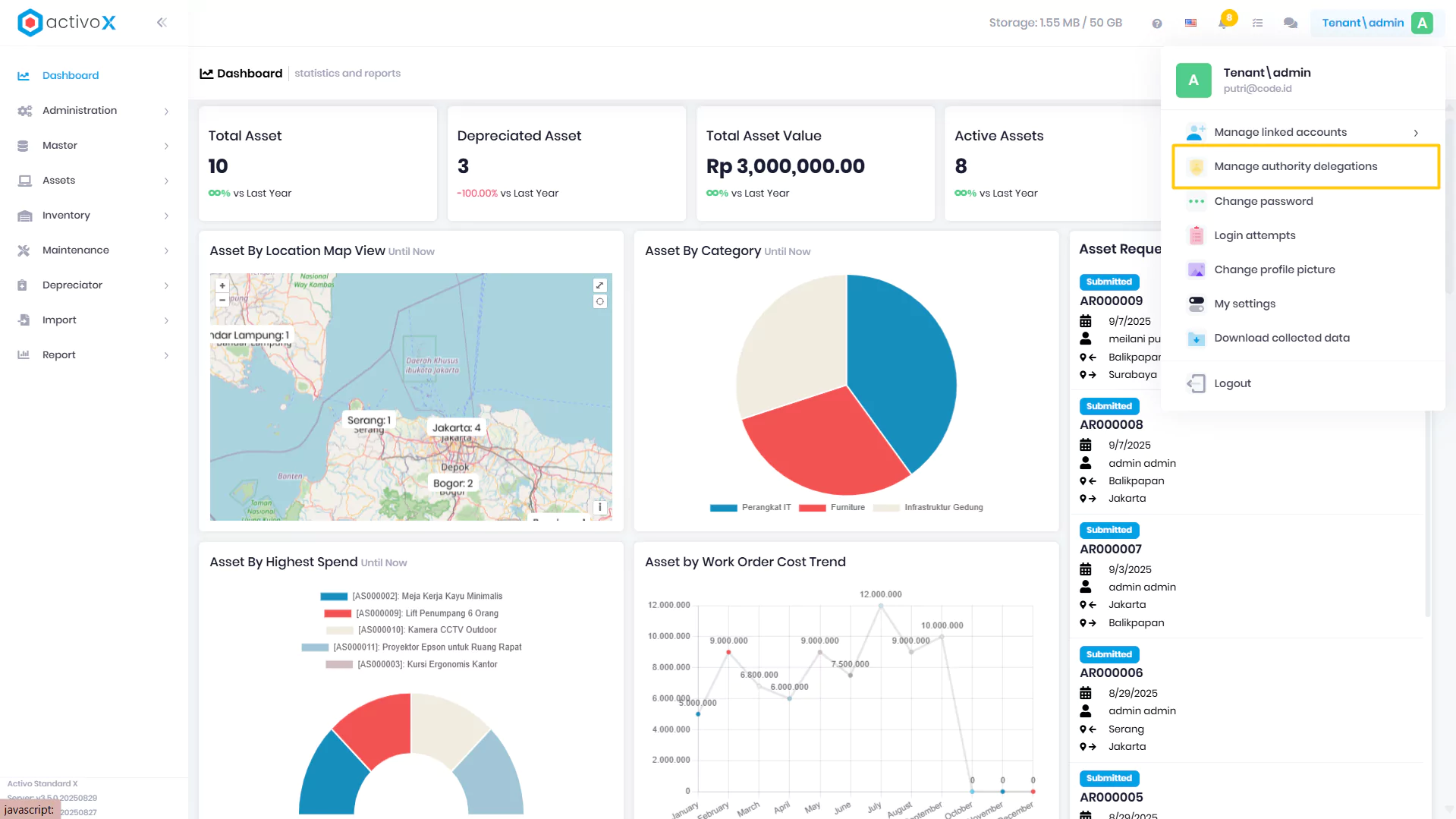Toggle Perangkat IT legend color swatch
This screenshot has width=1456, height=819.
[723, 508]
